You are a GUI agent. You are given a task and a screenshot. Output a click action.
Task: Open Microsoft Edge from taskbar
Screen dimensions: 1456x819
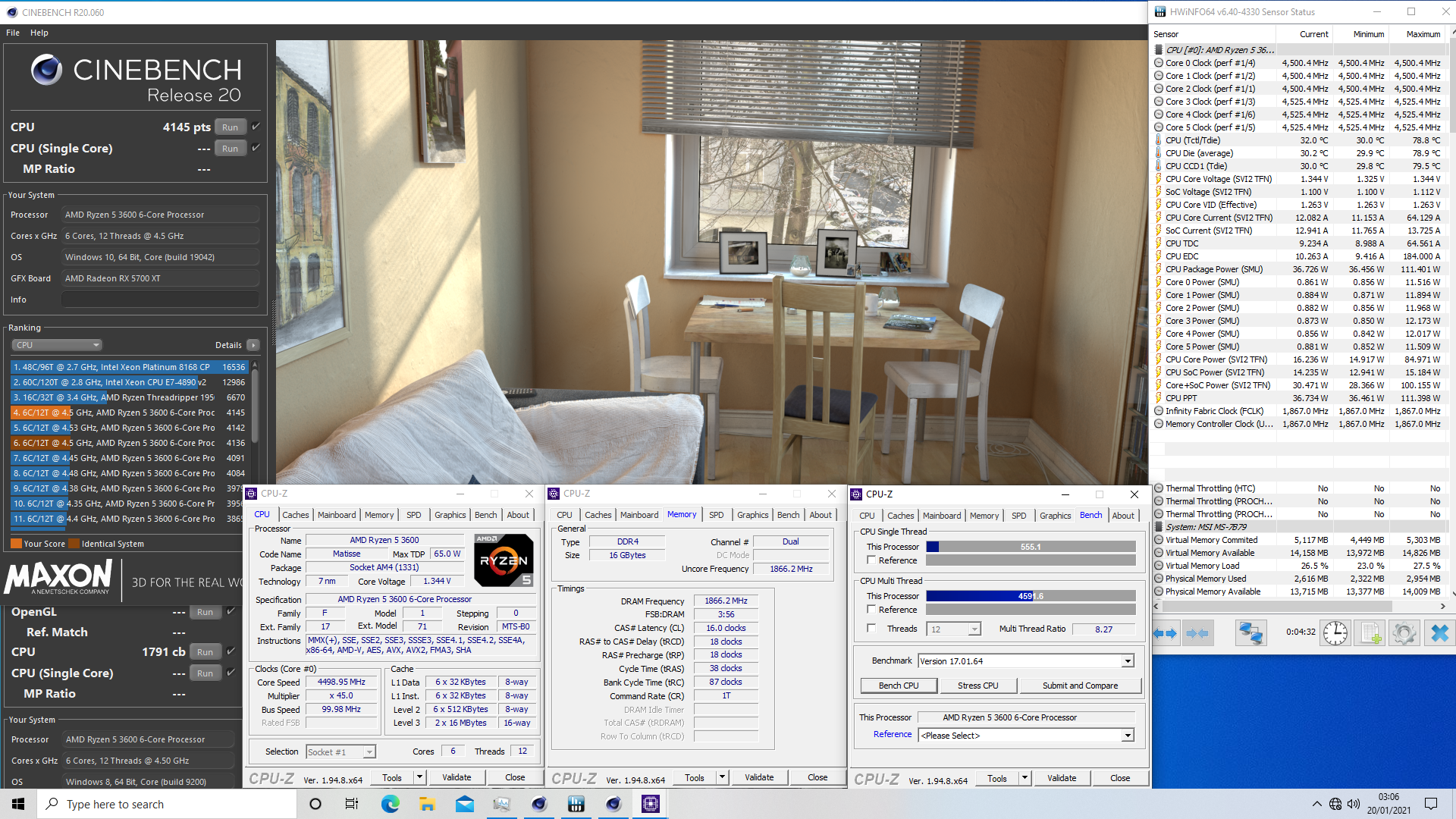pos(390,804)
